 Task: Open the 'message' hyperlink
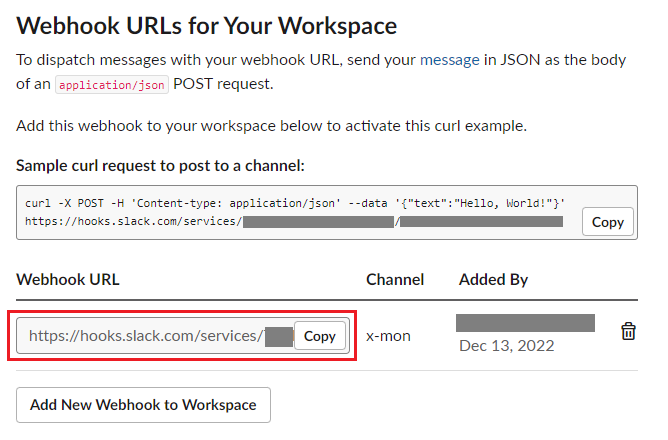(449, 60)
